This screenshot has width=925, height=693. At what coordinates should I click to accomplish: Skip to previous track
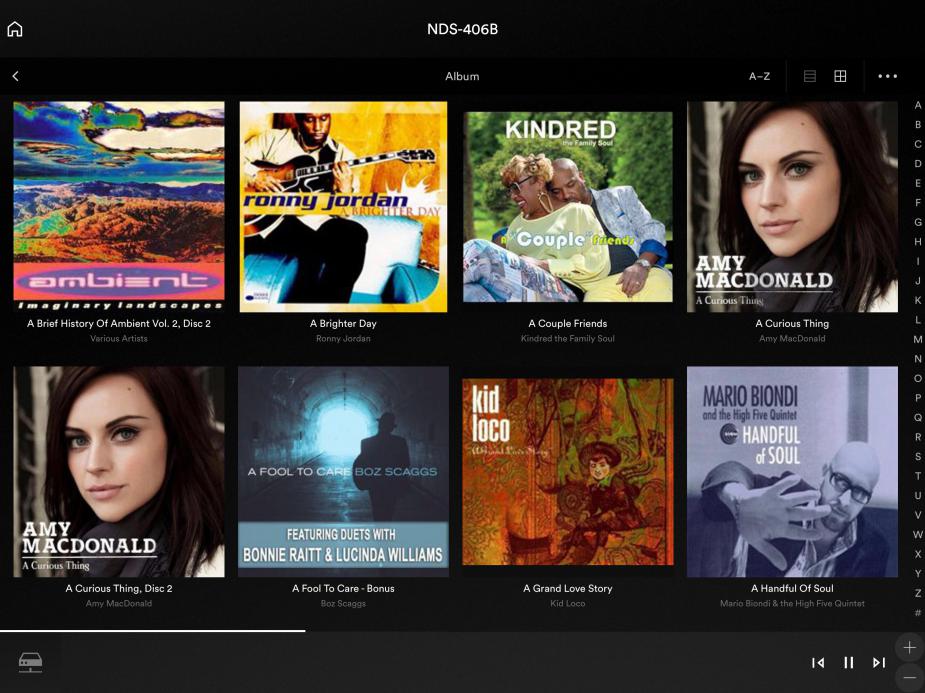[x=818, y=662]
